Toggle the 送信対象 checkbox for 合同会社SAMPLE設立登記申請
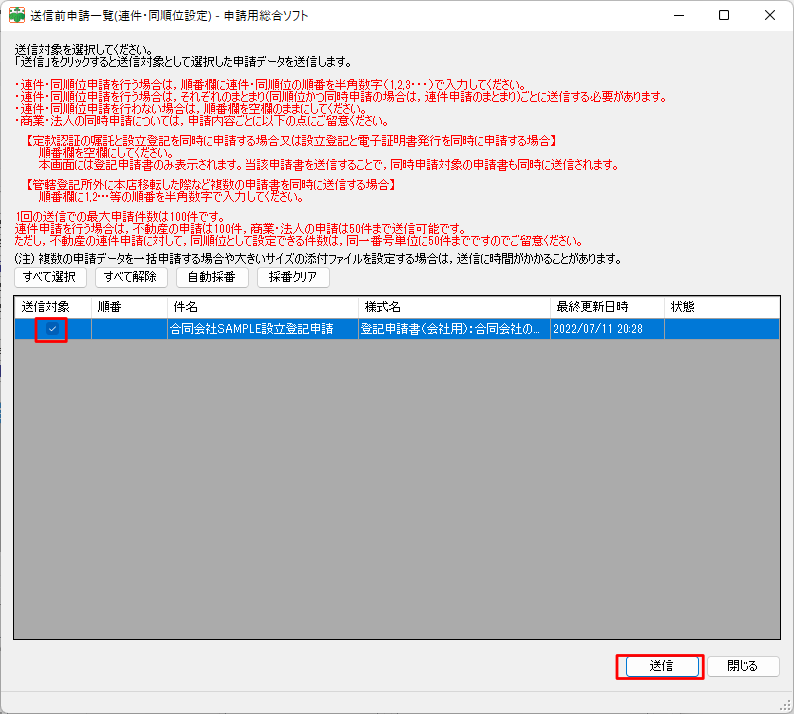Image resolution: width=794 pixels, height=714 pixels. pyautogui.click(x=52, y=329)
